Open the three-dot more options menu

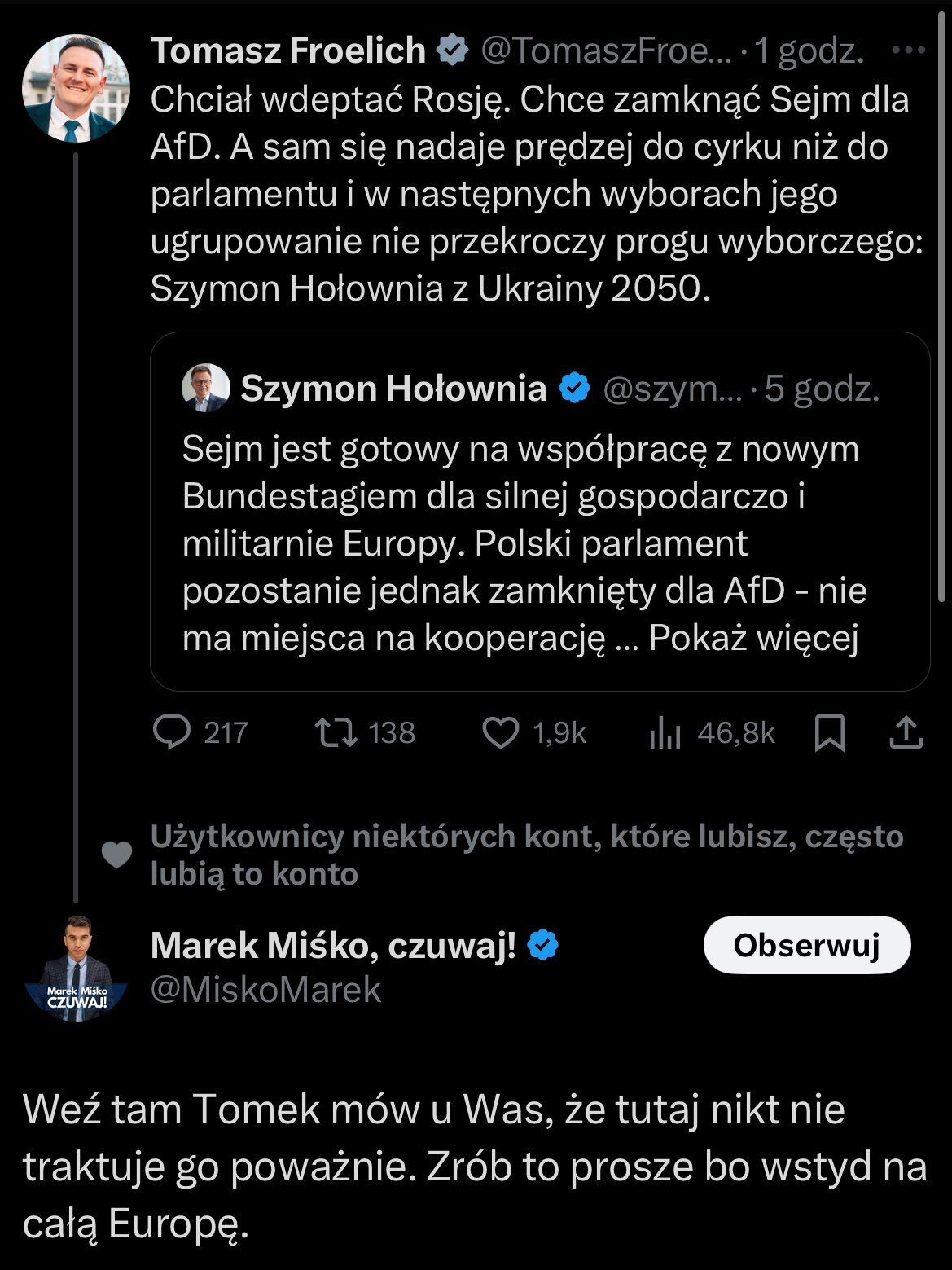908,51
